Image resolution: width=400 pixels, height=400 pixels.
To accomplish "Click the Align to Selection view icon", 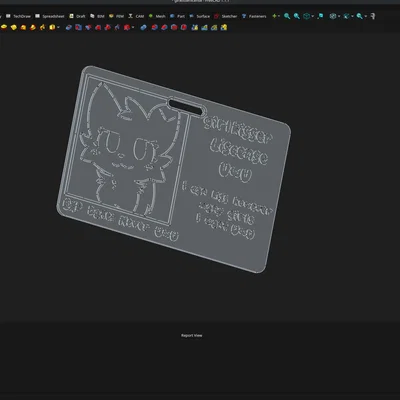I will tap(320, 16).
